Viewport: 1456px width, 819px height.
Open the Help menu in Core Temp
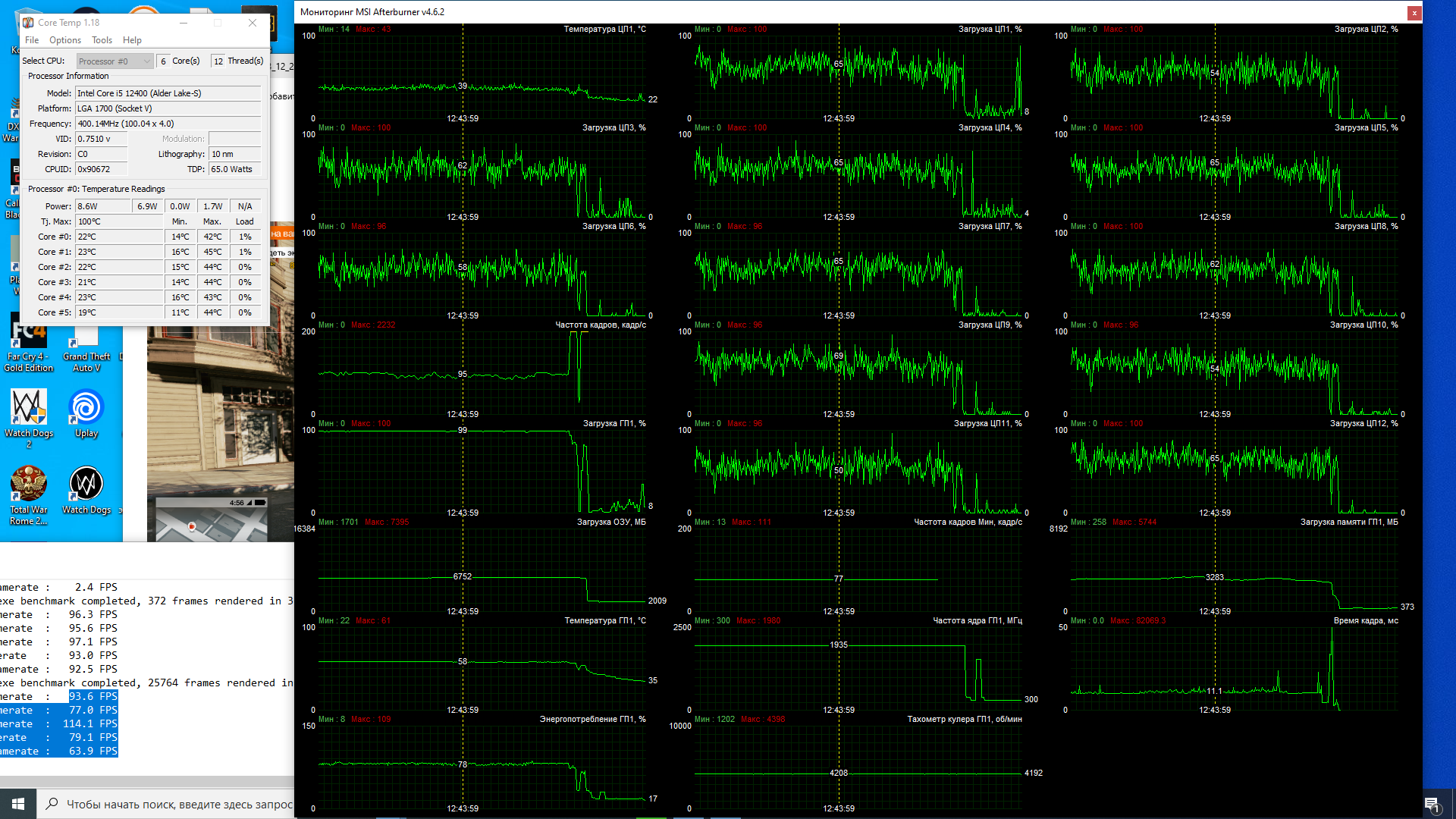pyautogui.click(x=132, y=40)
